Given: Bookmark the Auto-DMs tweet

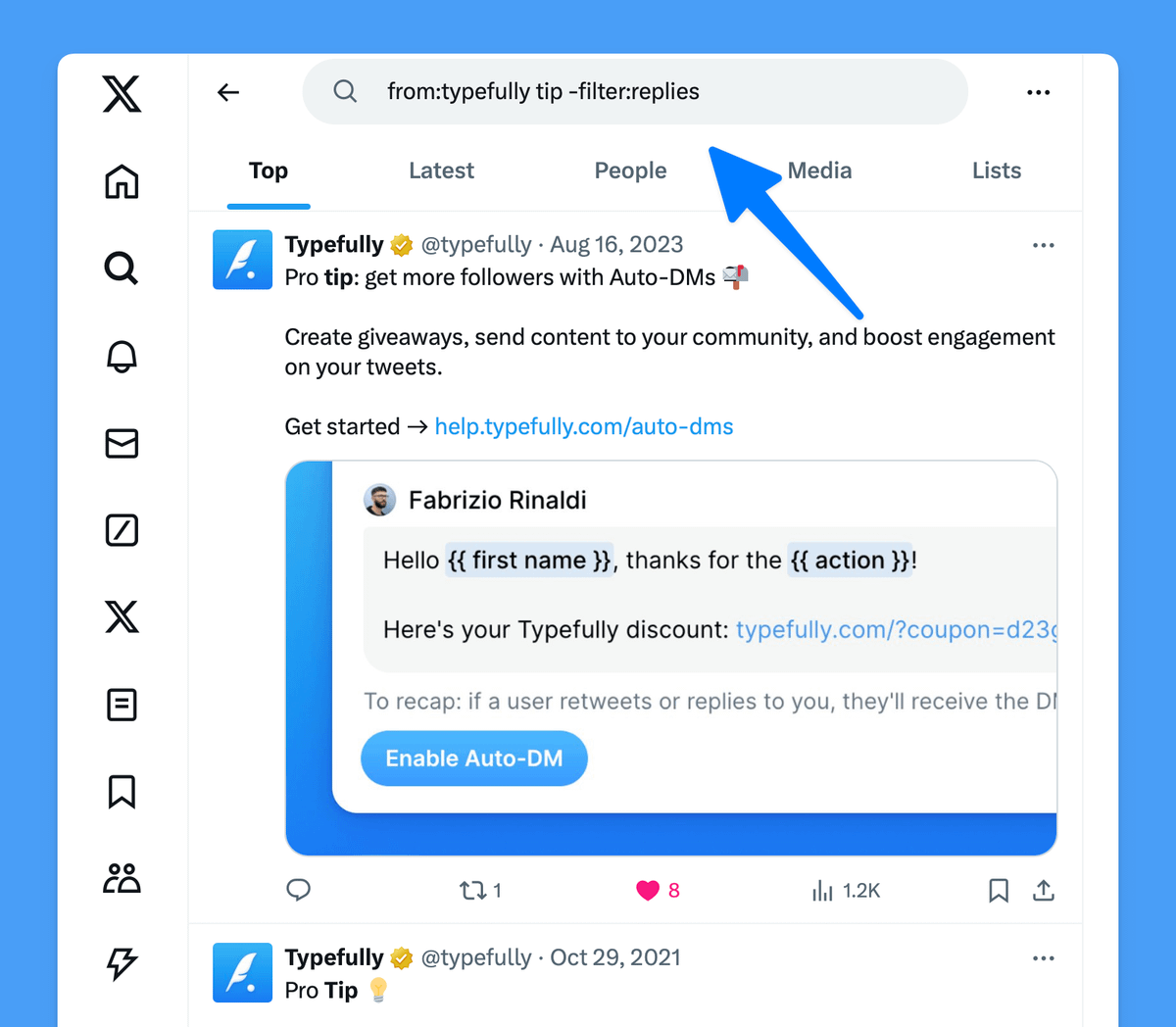Looking at the screenshot, I should pos(999,890).
